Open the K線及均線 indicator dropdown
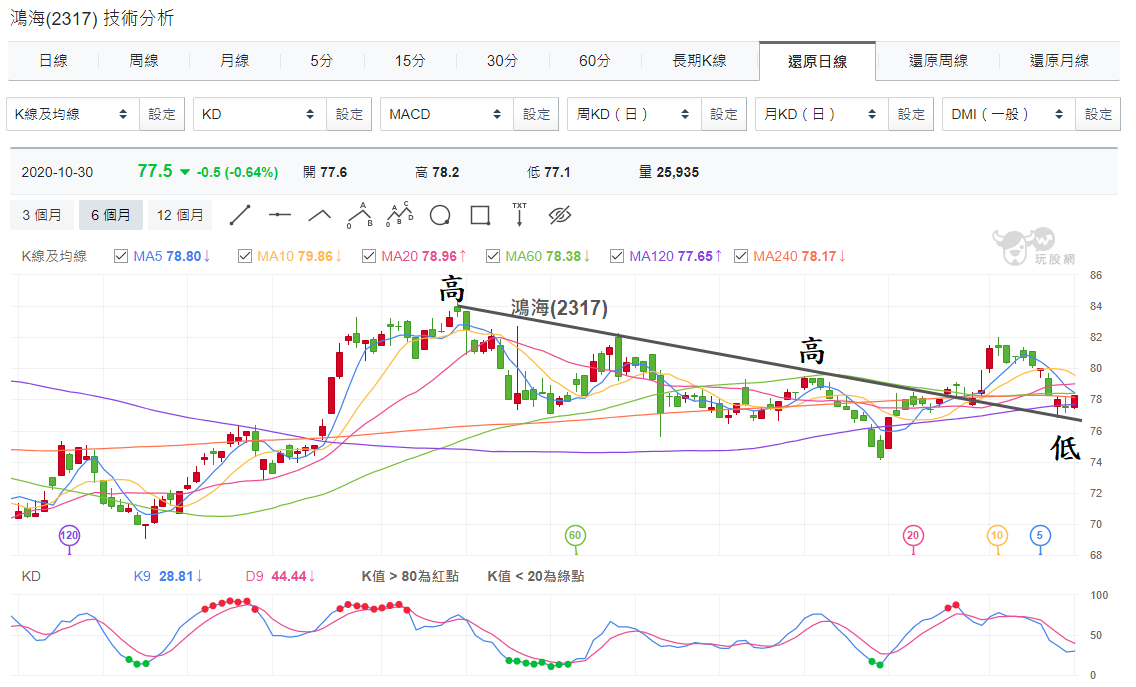The height and width of the screenshot is (687, 1136). [72, 114]
